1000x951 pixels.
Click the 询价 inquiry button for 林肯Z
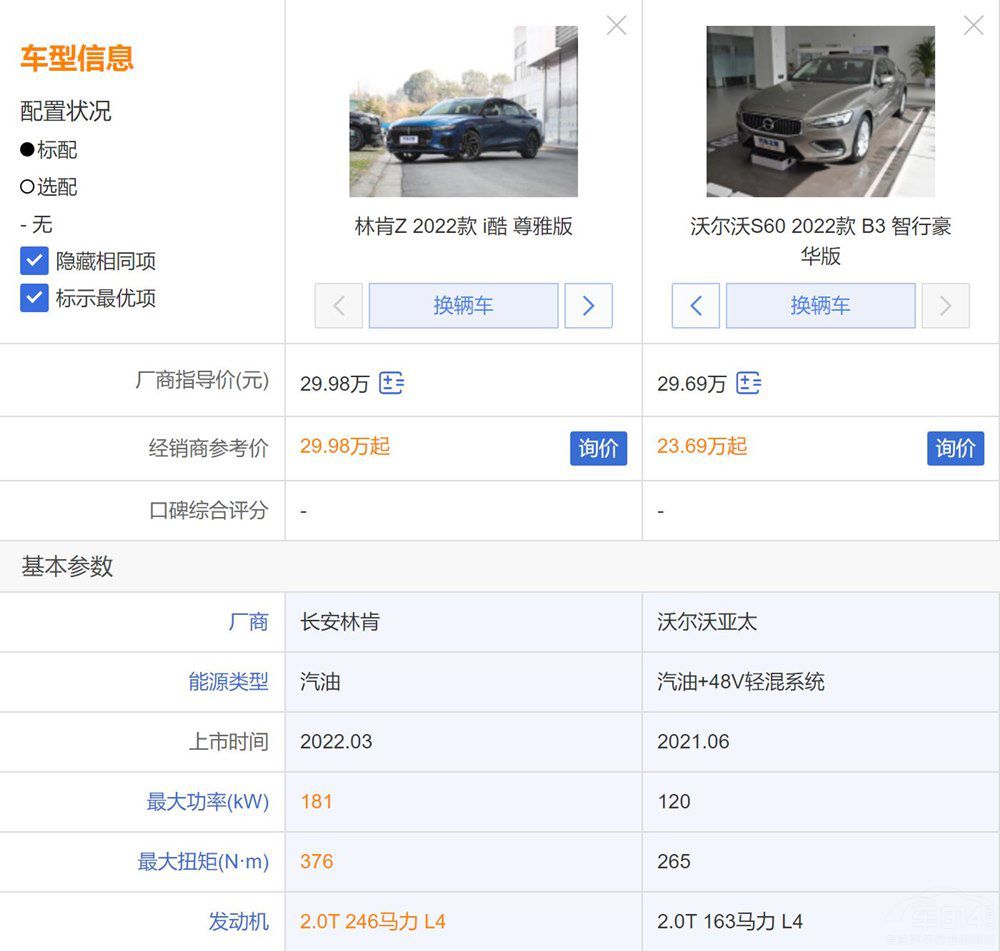[x=598, y=449]
